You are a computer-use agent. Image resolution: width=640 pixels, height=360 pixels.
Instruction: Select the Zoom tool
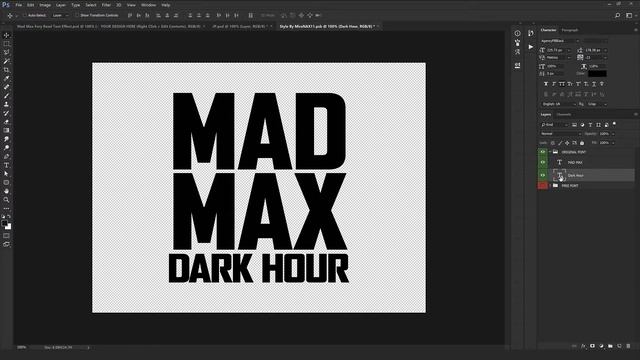(x=6, y=200)
